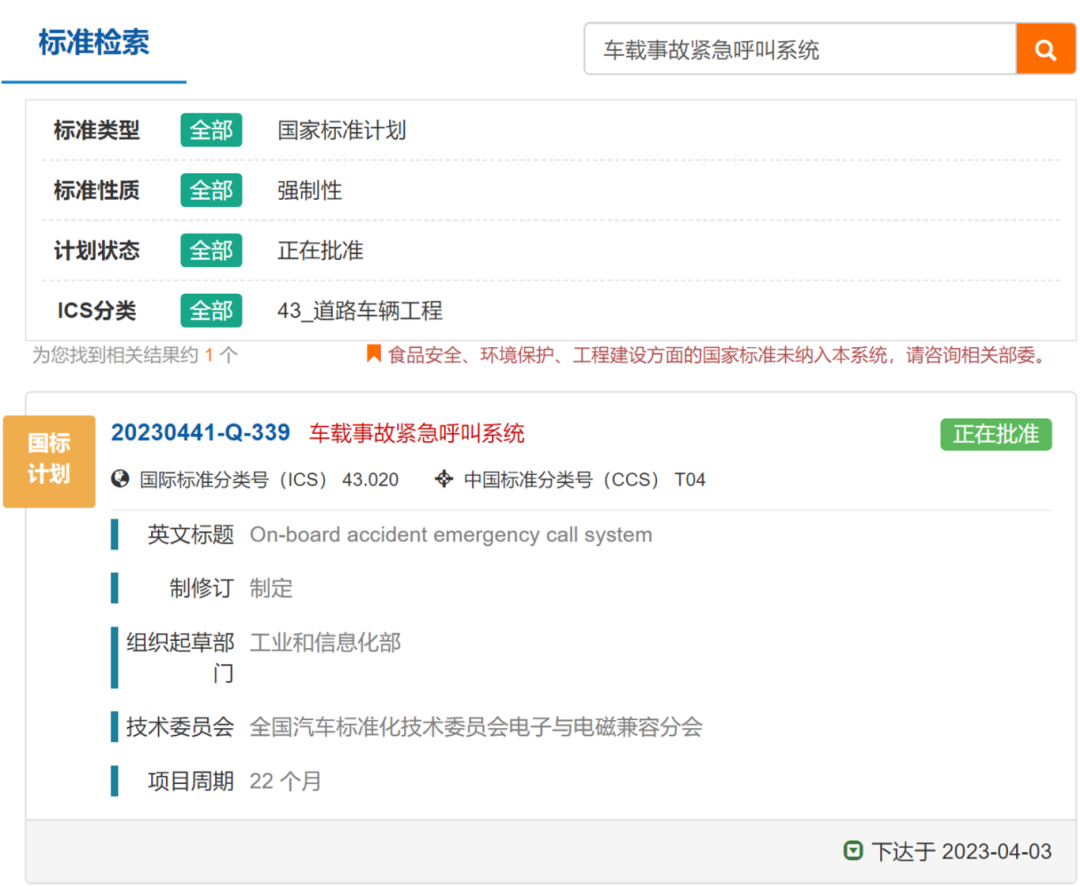This screenshot has width=1080, height=886.
Task: Click the crosshair icon beside CCS classification
Action: [x=444, y=479]
